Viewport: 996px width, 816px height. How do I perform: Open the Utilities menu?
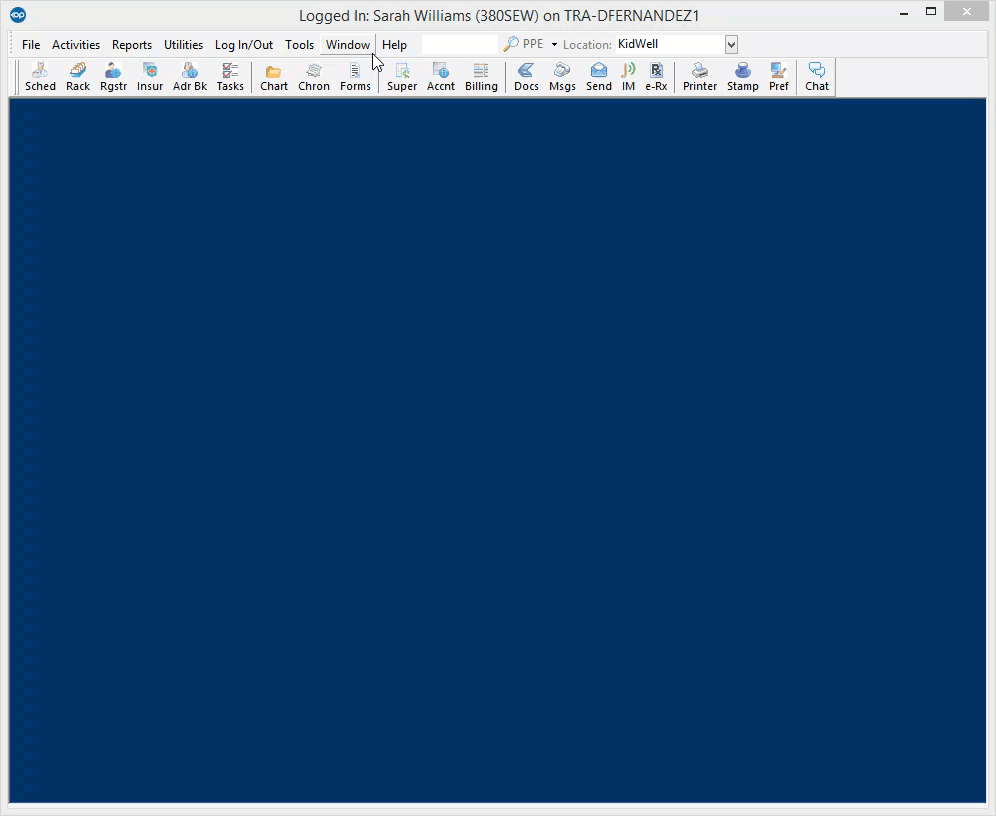(184, 45)
